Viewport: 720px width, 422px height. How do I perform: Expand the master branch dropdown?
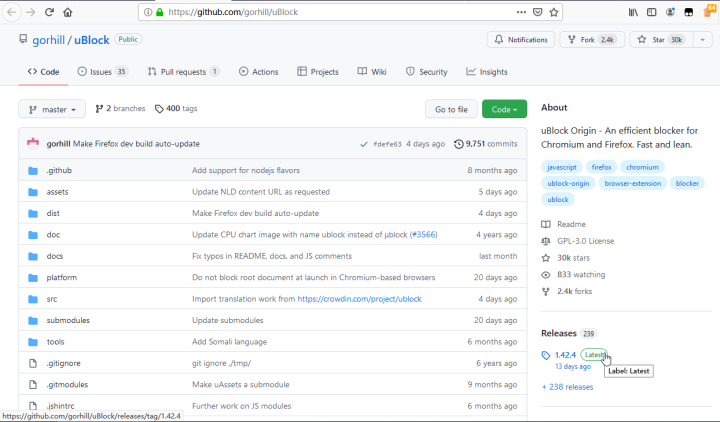52,109
